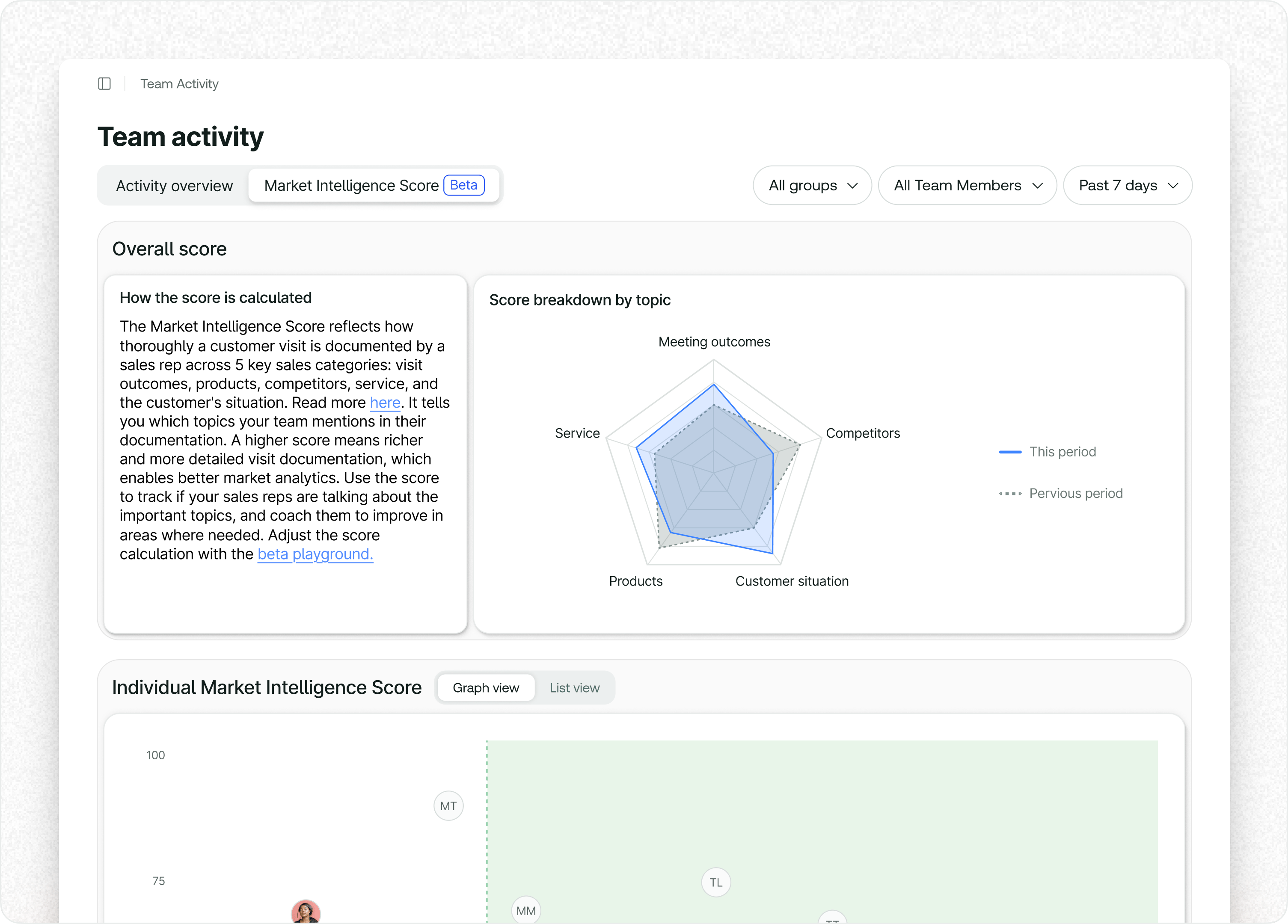Toggle the sidebar panel icon

coord(104,84)
